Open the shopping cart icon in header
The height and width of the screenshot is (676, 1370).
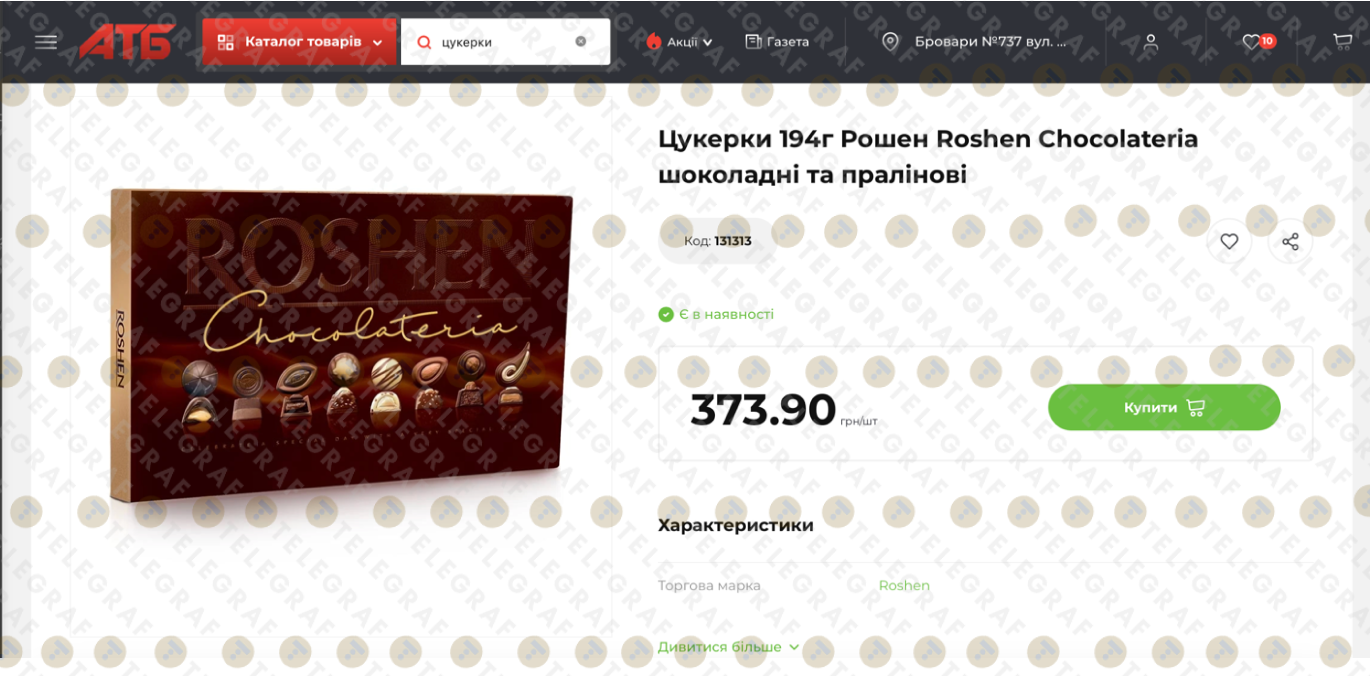(1343, 42)
